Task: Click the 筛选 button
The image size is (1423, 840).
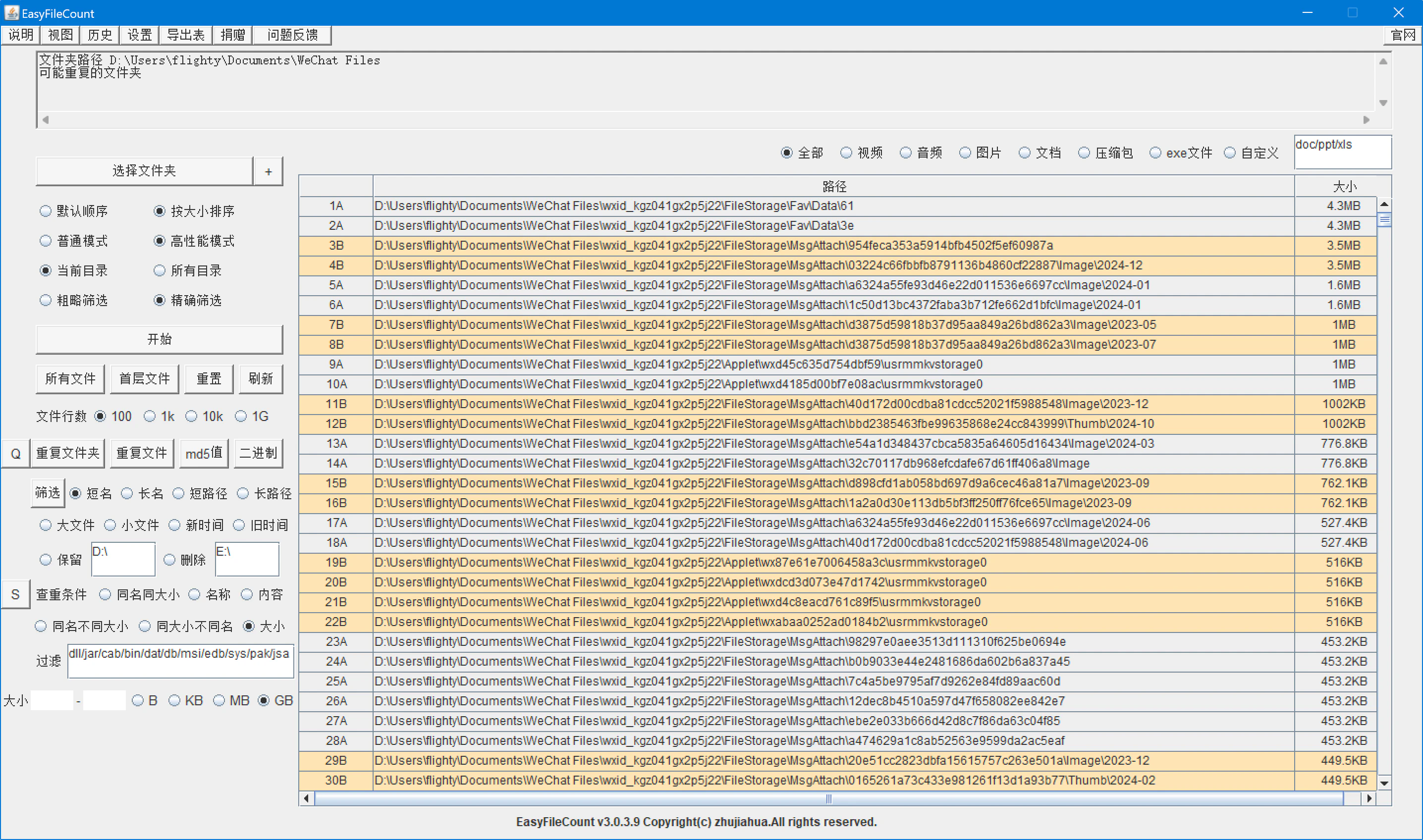Action: coord(48,493)
